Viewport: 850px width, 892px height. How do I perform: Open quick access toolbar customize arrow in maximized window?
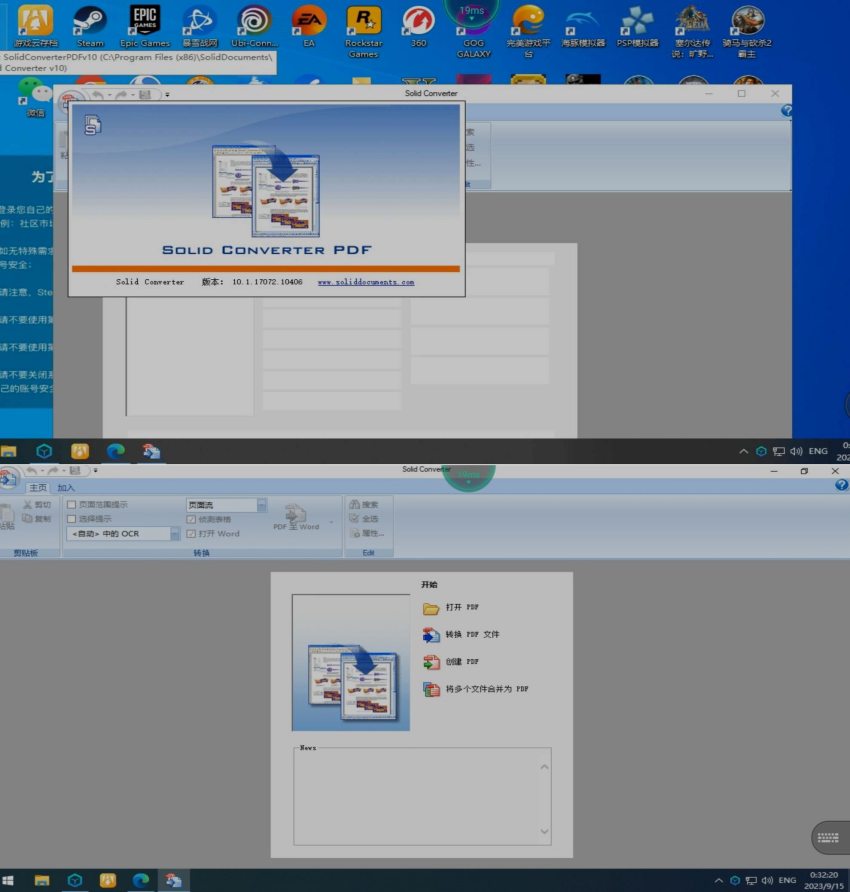[96, 470]
